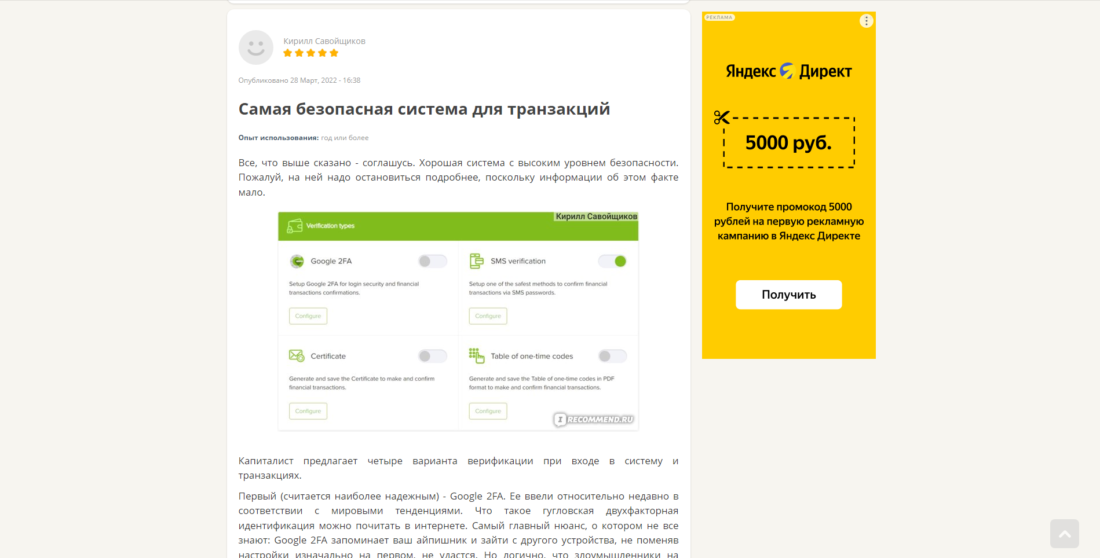Click the ad text Получите промокод 5000 рублей
The height and width of the screenshot is (558, 1100).
[x=789, y=221]
